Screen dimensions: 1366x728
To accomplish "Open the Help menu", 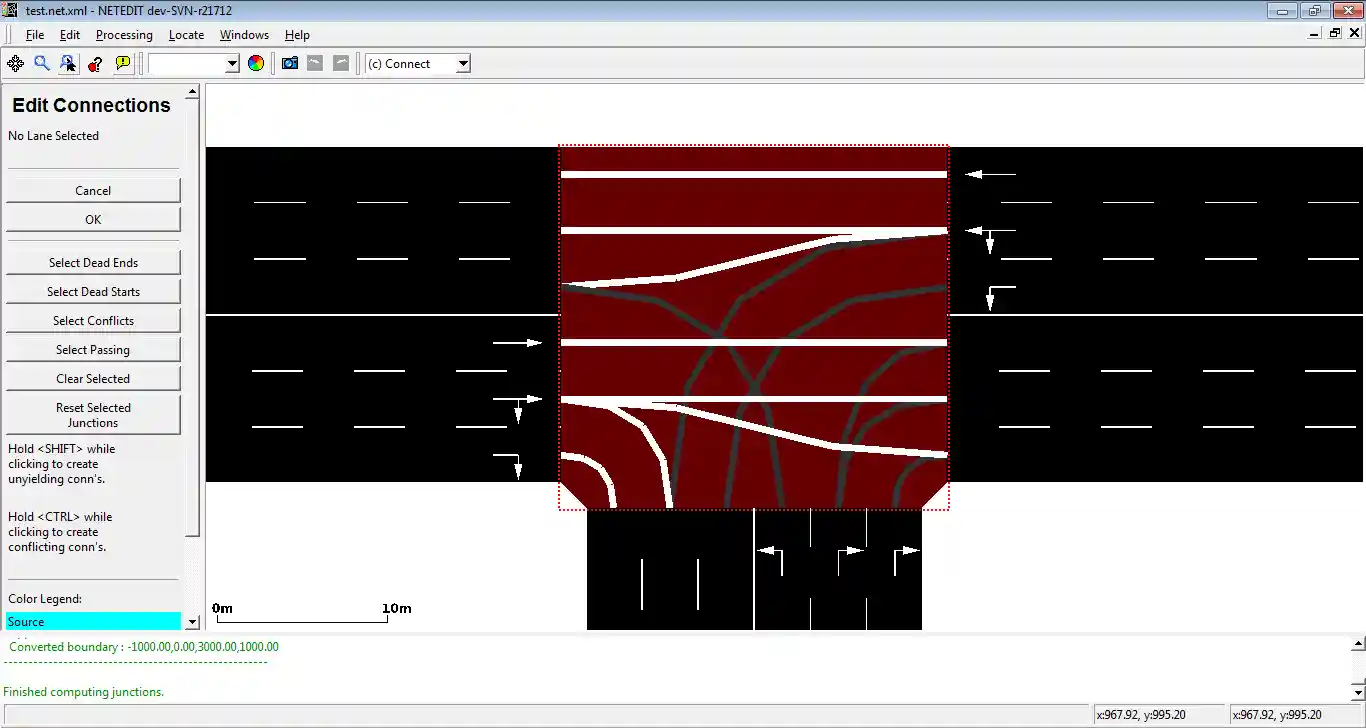I will 297,35.
